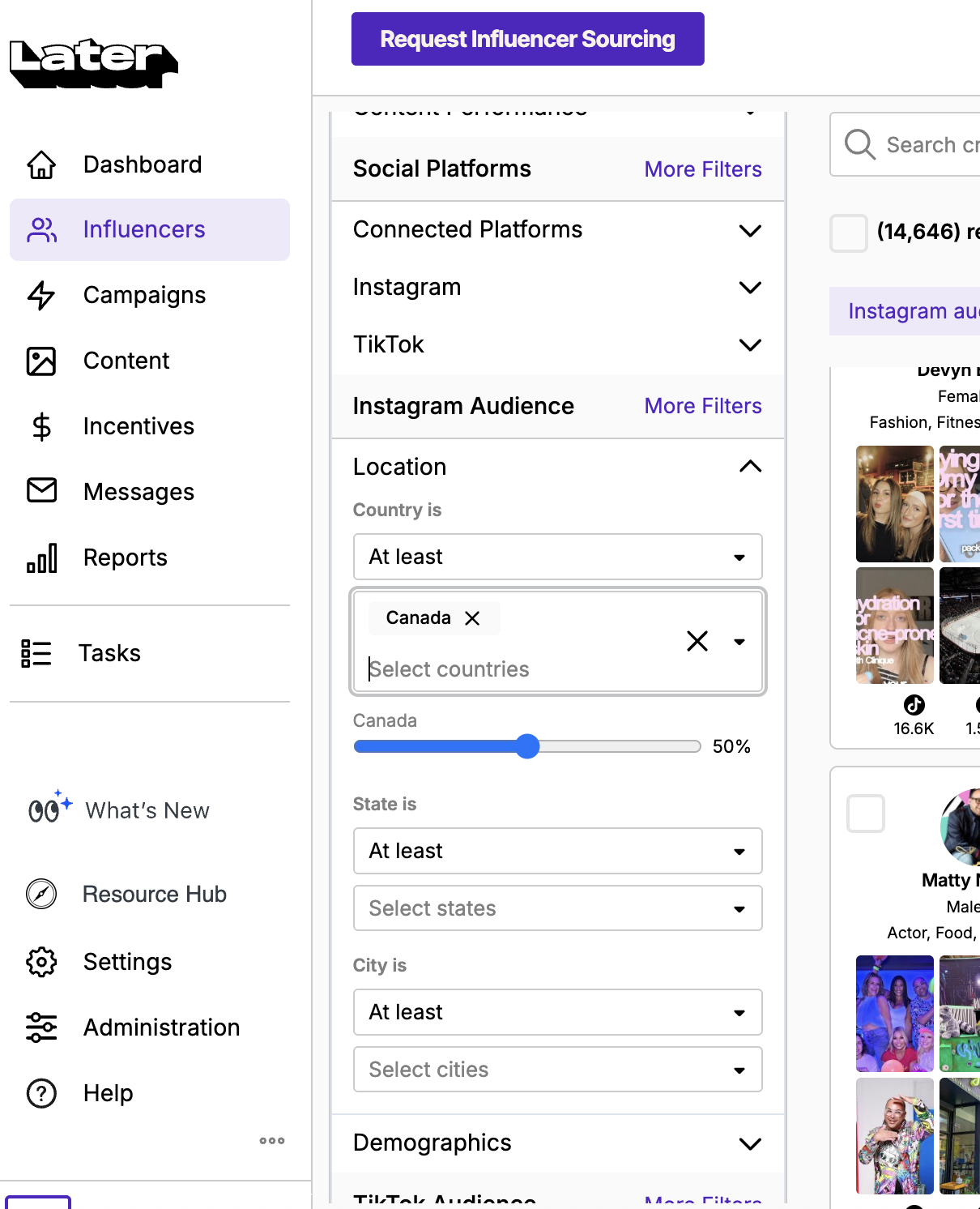The image size is (980, 1209).
Task: Click the Canada percentage slider handle
Action: click(x=527, y=746)
